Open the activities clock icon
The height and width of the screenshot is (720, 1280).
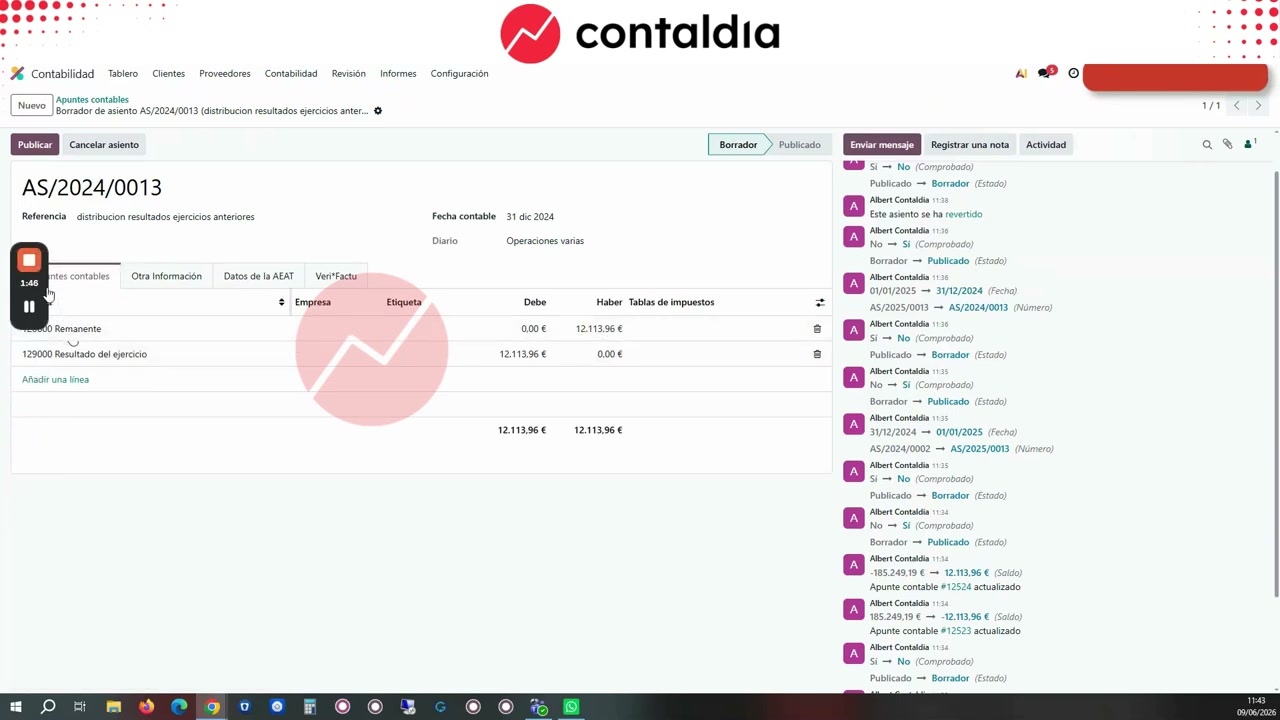pyautogui.click(x=1074, y=73)
